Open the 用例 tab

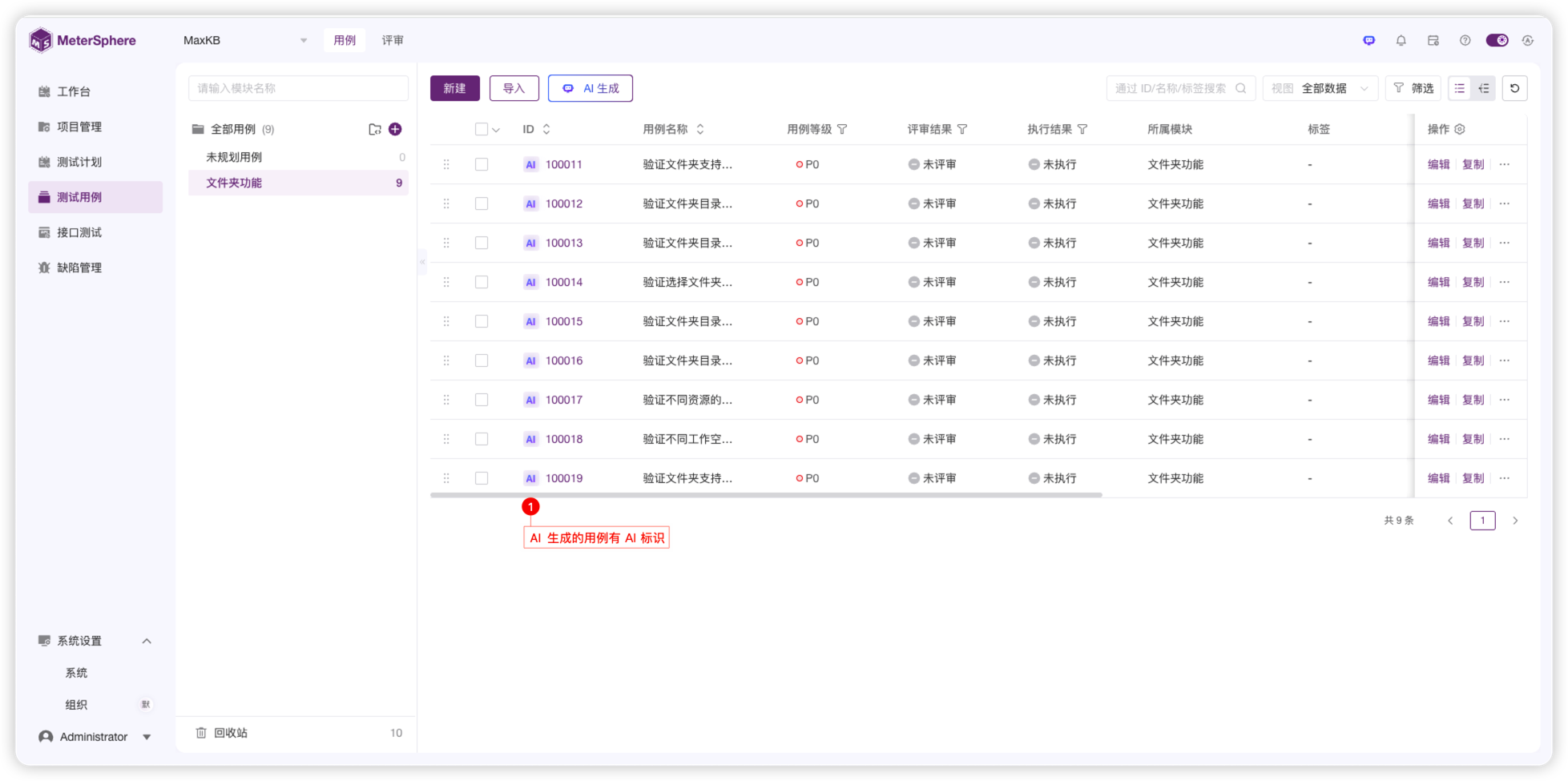[x=345, y=40]
